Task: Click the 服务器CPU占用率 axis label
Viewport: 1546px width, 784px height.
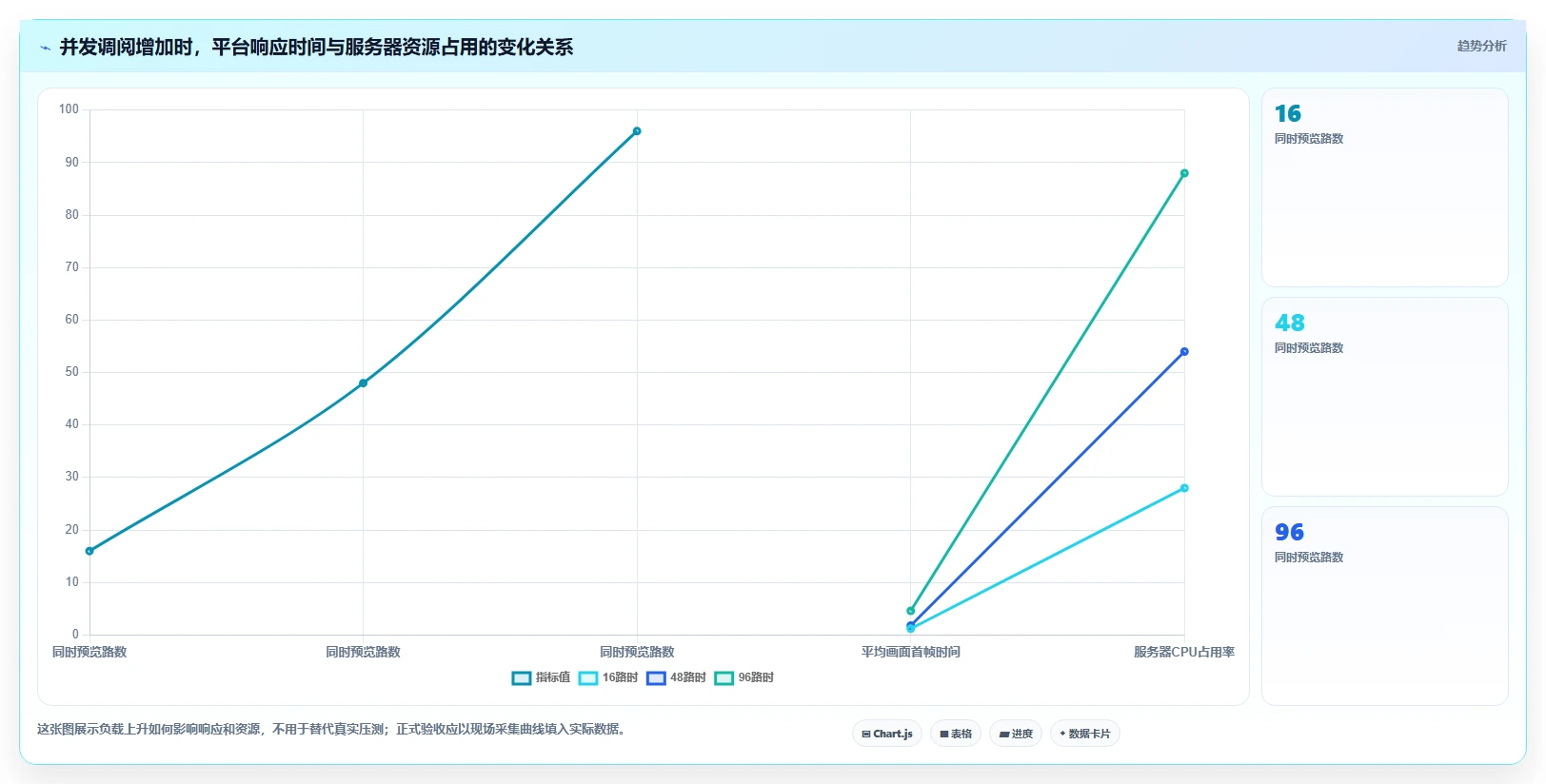Action: coord(1184,652)
